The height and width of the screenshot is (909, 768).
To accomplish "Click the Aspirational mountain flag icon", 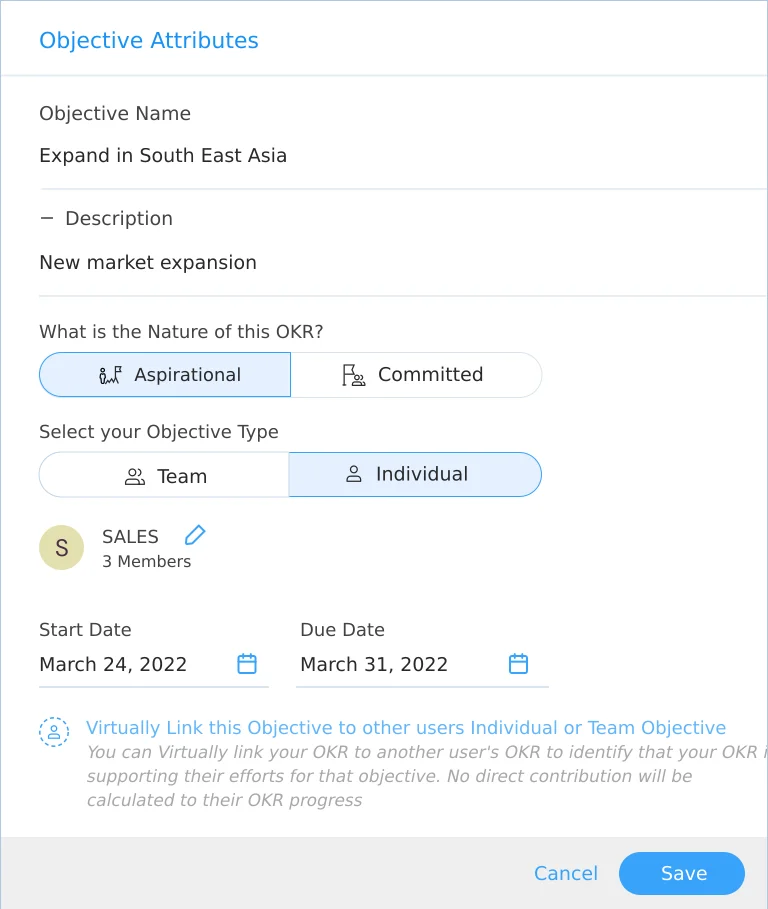I will point(110,375).
